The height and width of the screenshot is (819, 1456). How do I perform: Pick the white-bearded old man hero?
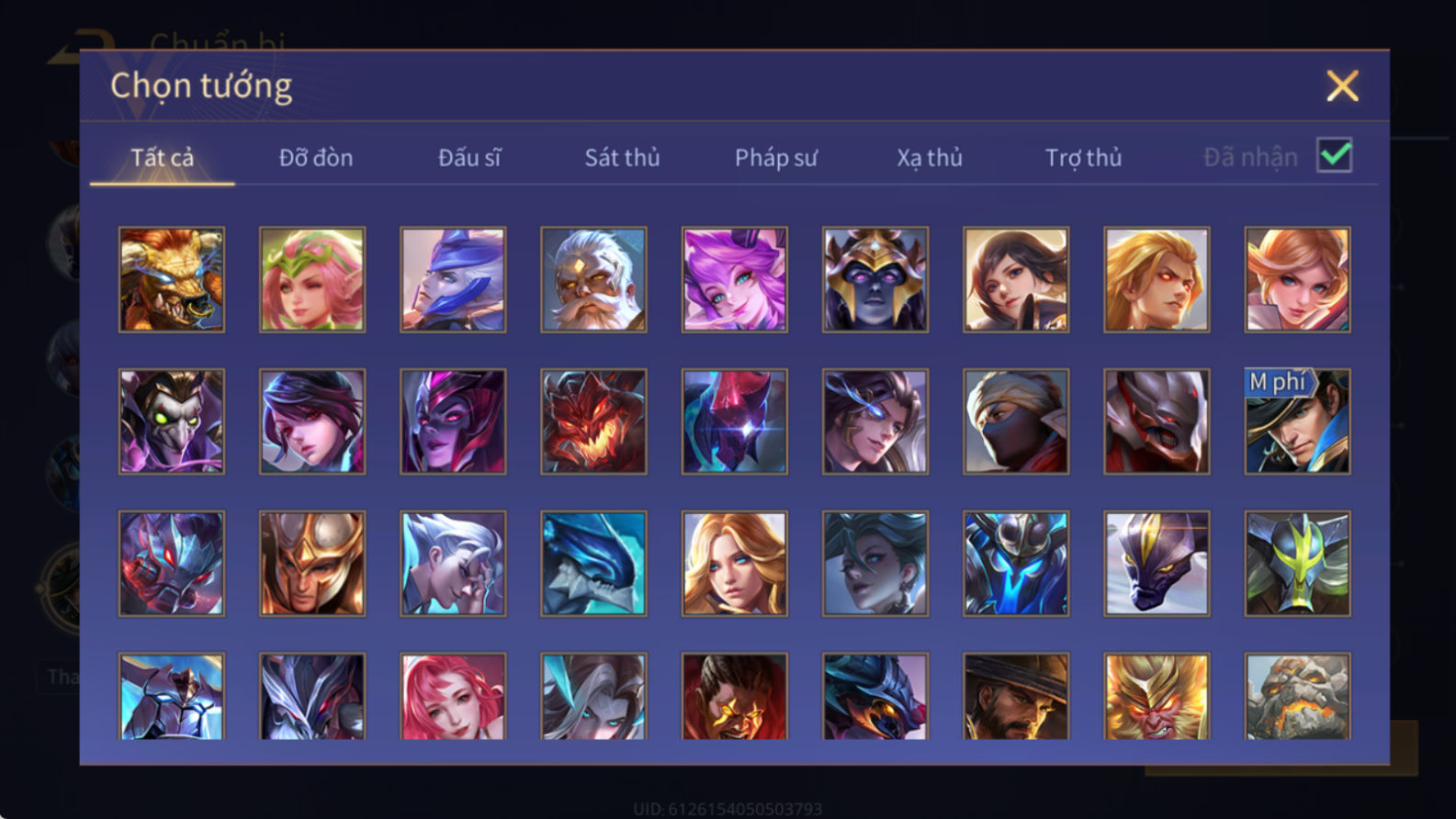pos(593,280)
